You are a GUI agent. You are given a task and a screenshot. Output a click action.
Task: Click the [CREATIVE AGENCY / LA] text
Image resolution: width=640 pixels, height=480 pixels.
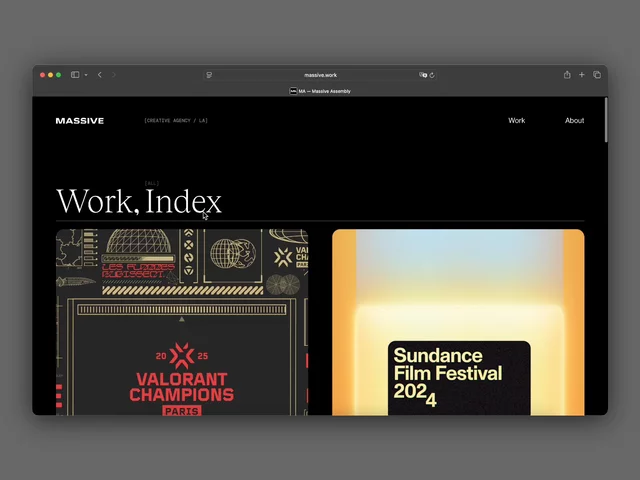(x=176, y=120)
